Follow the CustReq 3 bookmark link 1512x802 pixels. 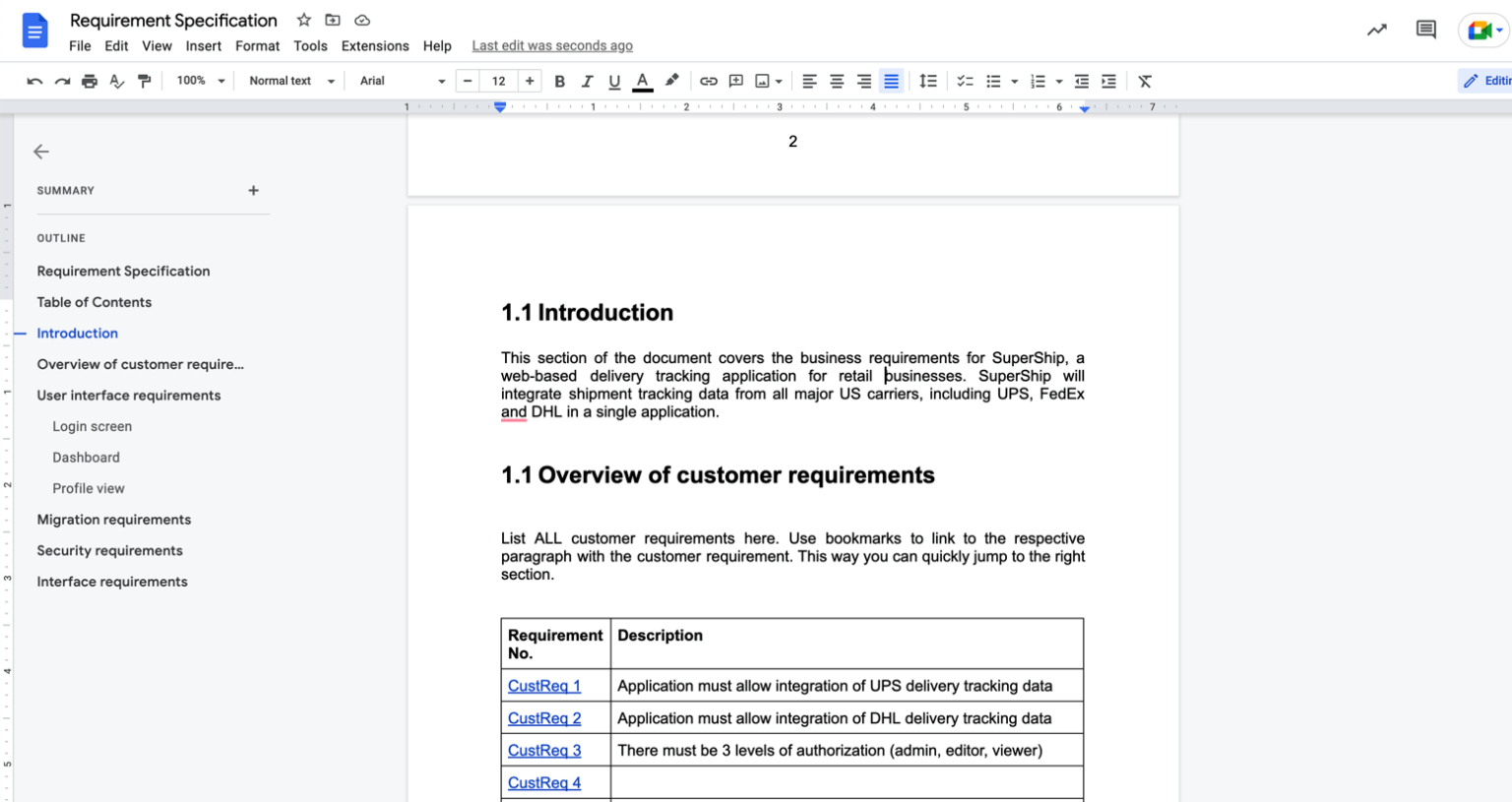click(543, 750)
